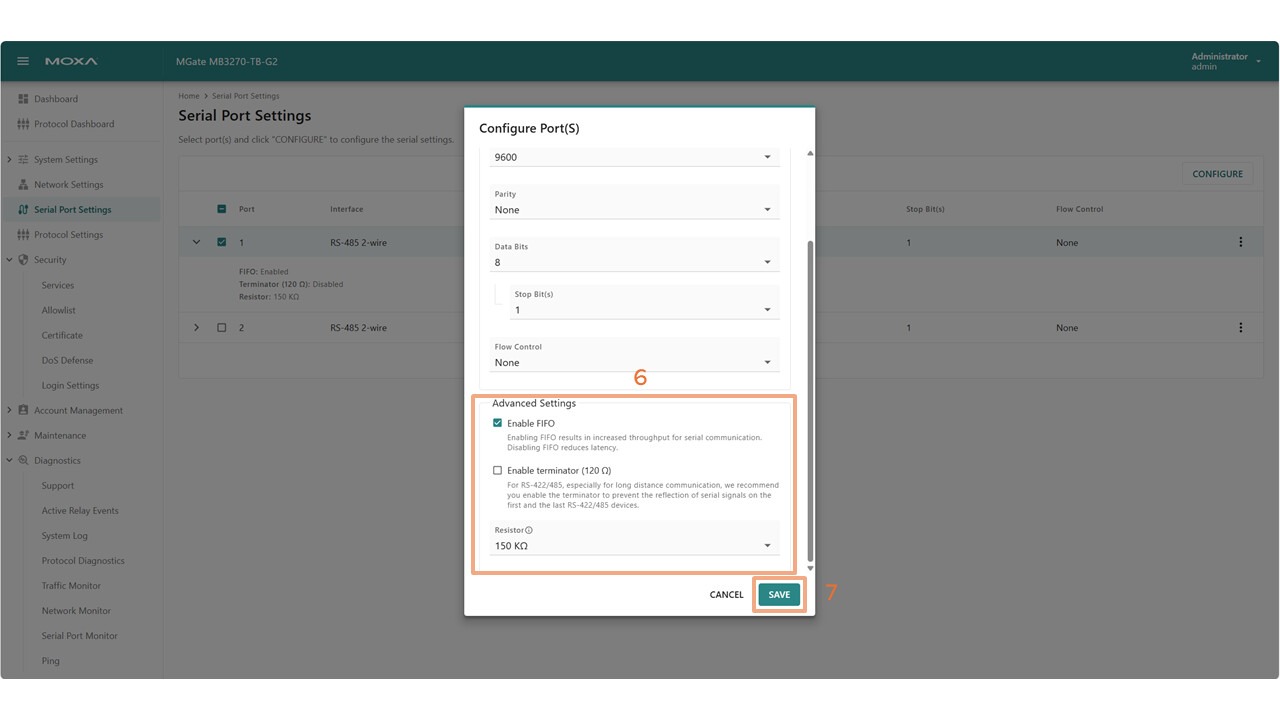The image size is (1280, 720).
Task: Click the Protocol Dashboard icon
Action: pyautogui.click(x=24, y=124)
